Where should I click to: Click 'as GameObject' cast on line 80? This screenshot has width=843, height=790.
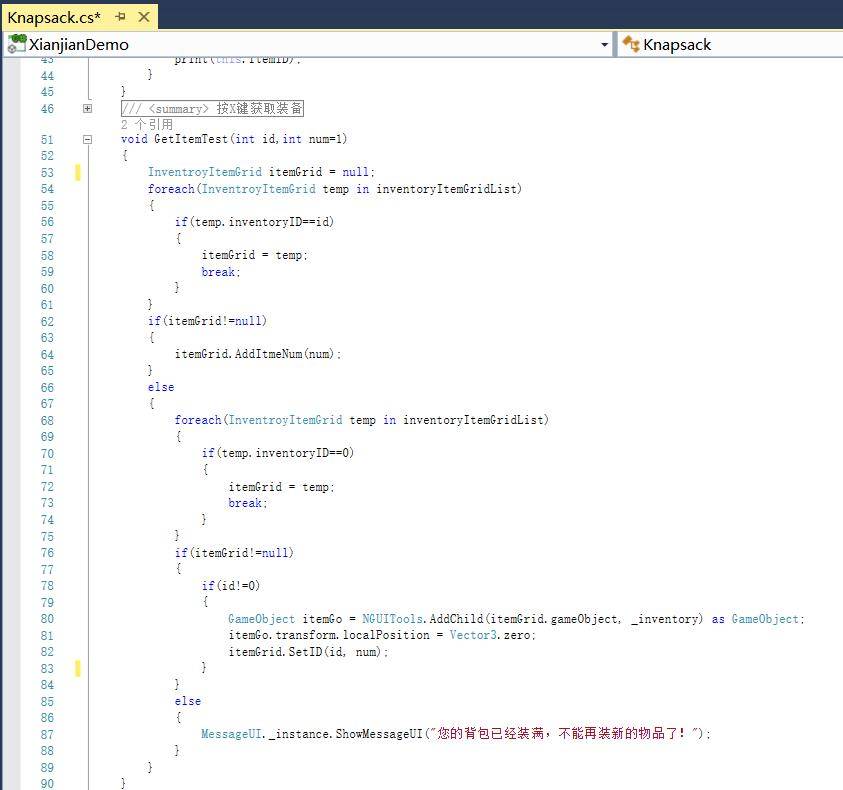click(x=755, y=619)
